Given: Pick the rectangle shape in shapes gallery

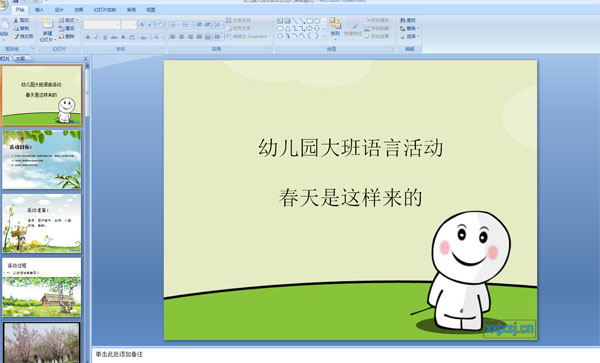Looking at the screenshot, I should [x=309, y=21].
